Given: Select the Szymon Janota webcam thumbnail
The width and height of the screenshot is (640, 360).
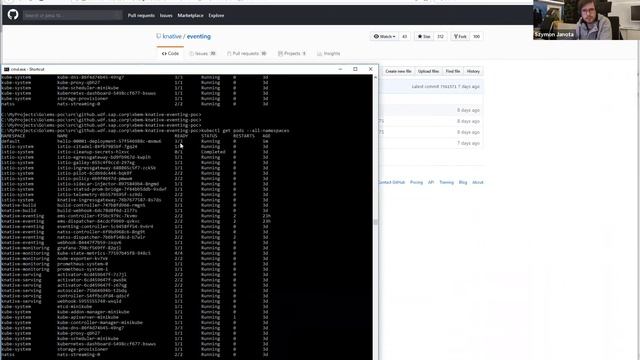Looking at the screenshot, I should [586, 20].
